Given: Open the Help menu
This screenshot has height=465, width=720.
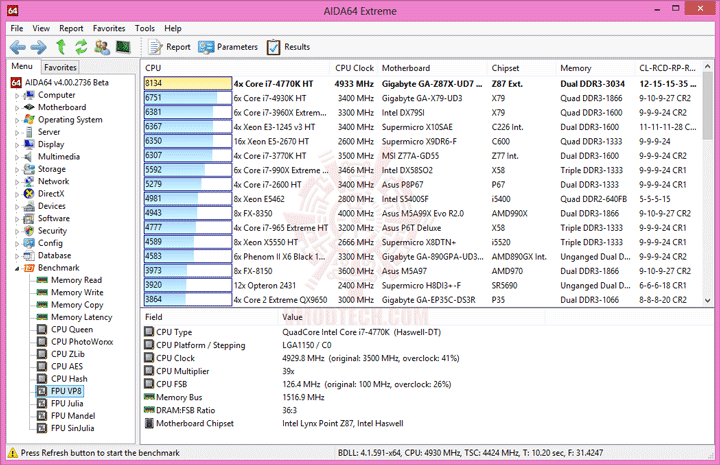Looking at the screenshot, I should point(173,28).
